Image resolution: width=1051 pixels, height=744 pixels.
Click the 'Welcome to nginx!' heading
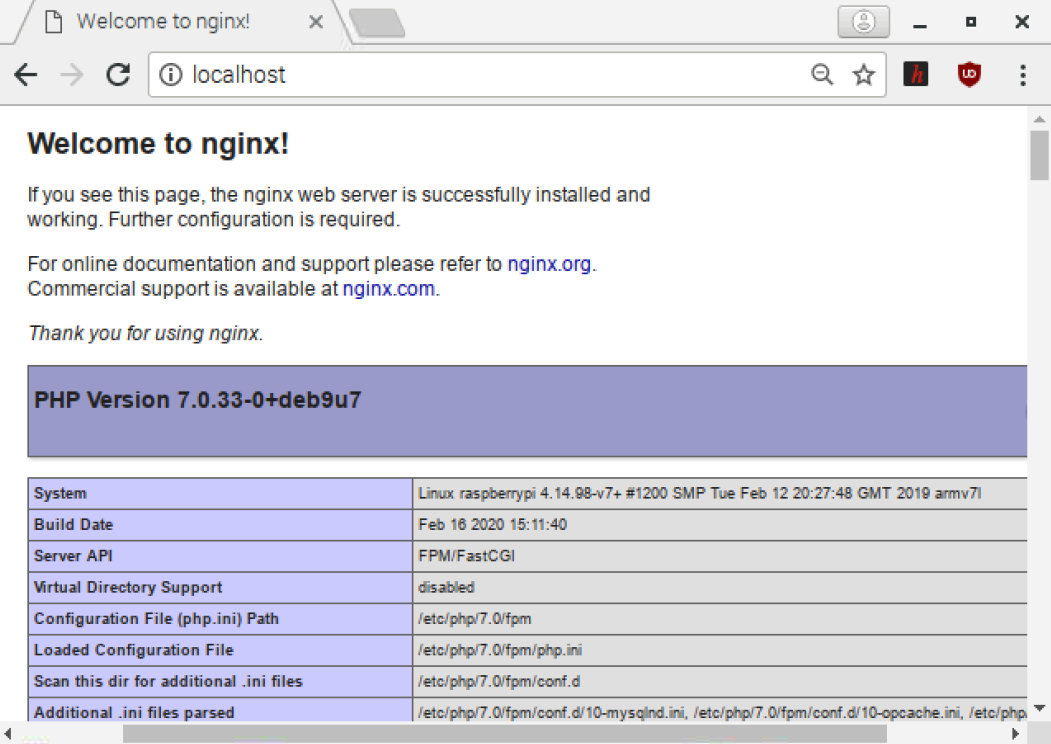coord(158,143)
